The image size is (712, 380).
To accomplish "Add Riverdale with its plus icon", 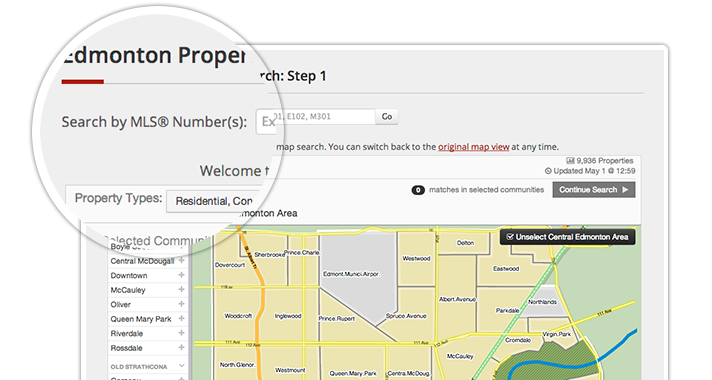I will coord(181,333).
